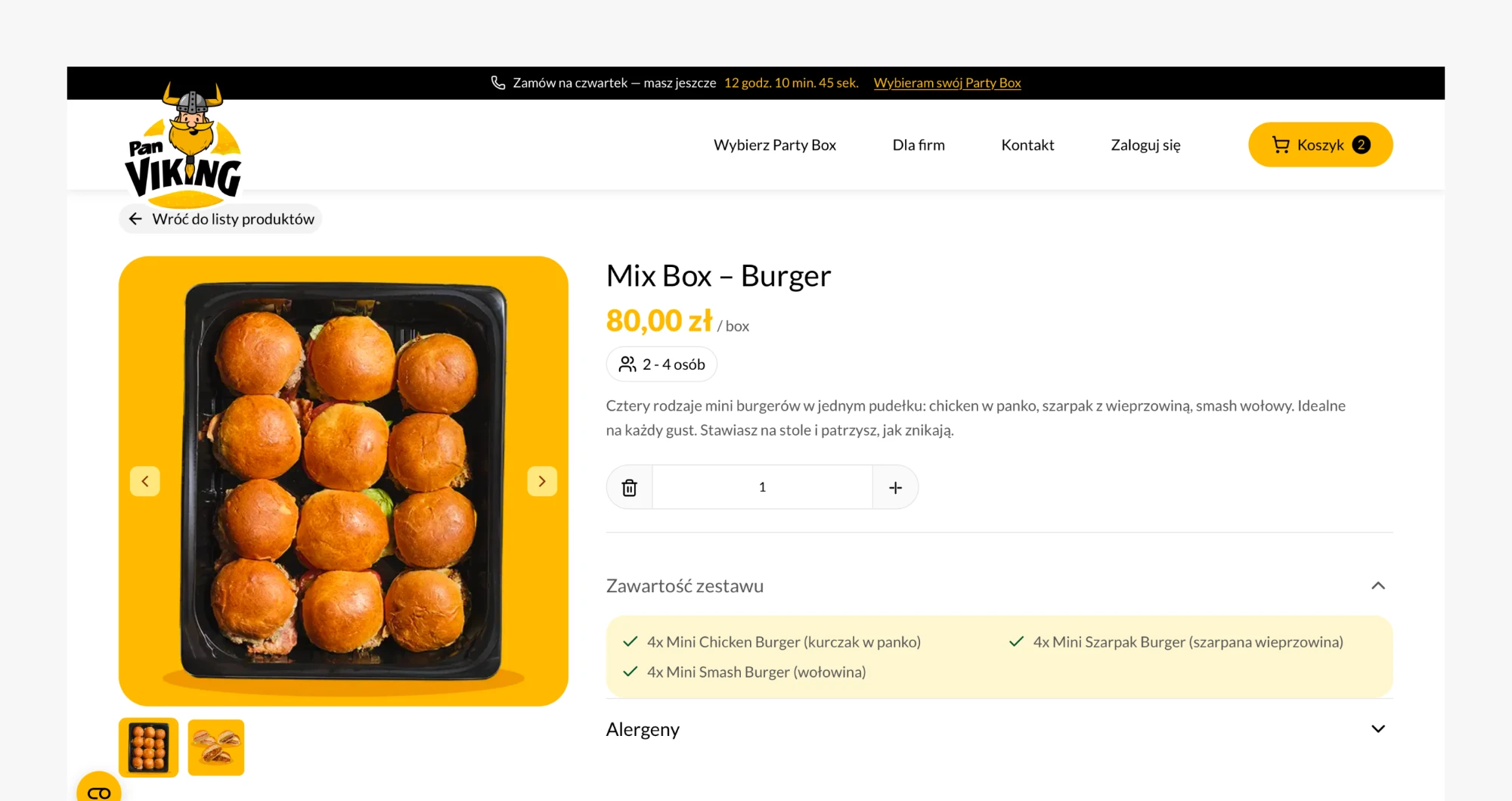Show the next product image
This screenshot has height=801, width=1512.
coord(542,481)
